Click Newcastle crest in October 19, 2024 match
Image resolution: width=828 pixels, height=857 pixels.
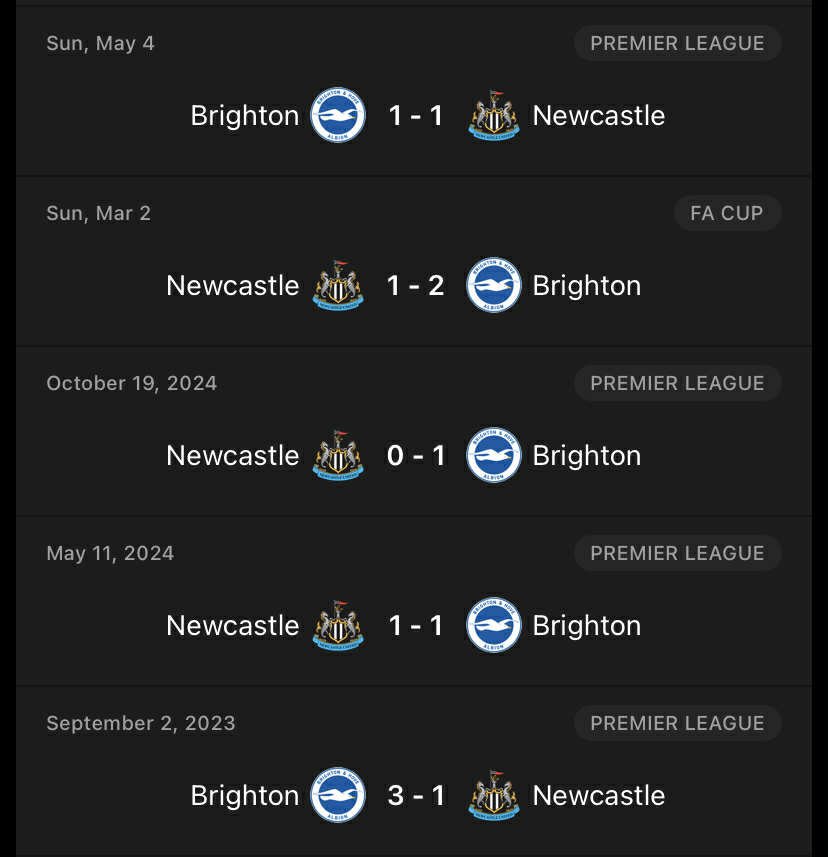point(338,455)
